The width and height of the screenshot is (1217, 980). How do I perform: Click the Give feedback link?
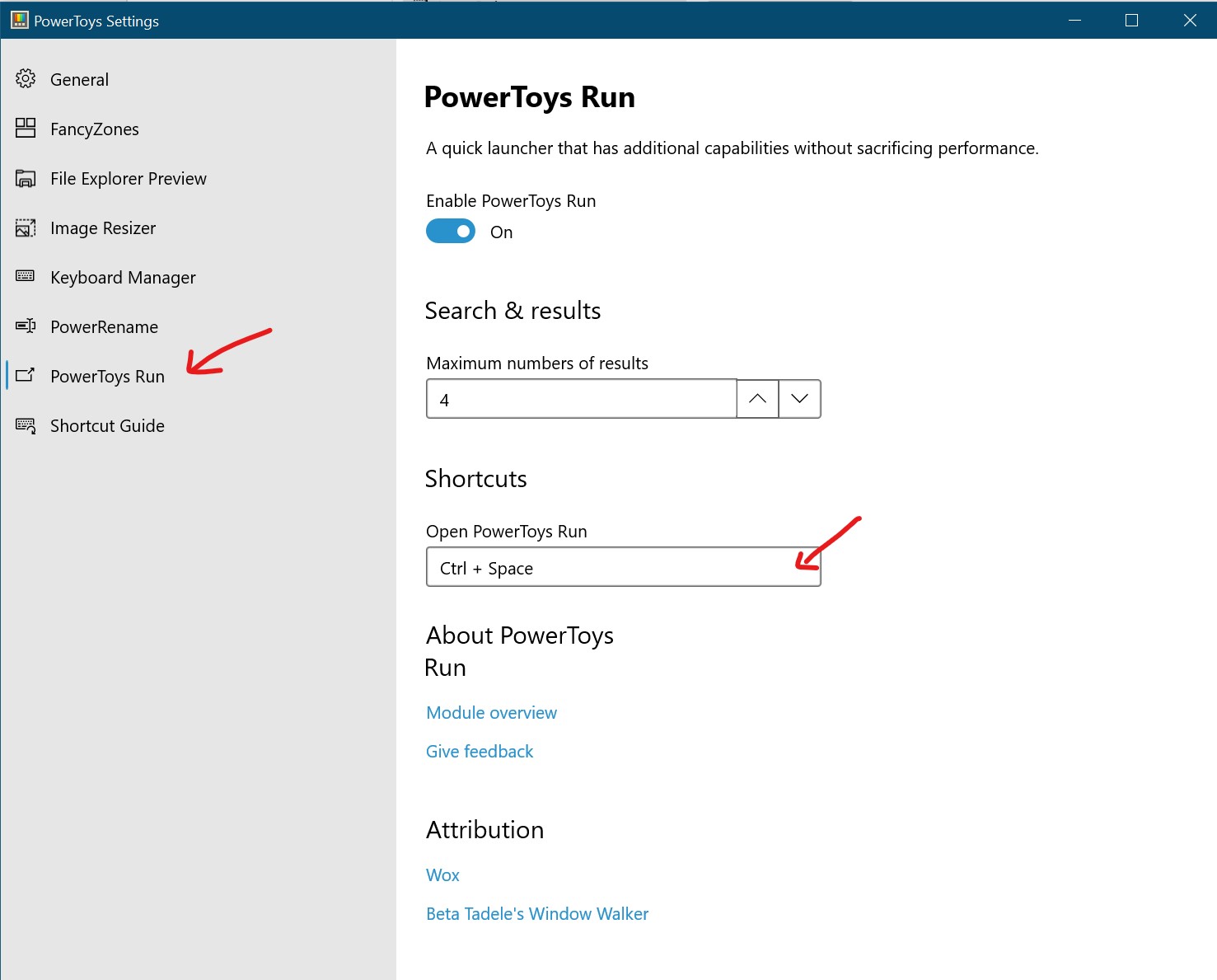pyautogui.click(x=480, y=752)
